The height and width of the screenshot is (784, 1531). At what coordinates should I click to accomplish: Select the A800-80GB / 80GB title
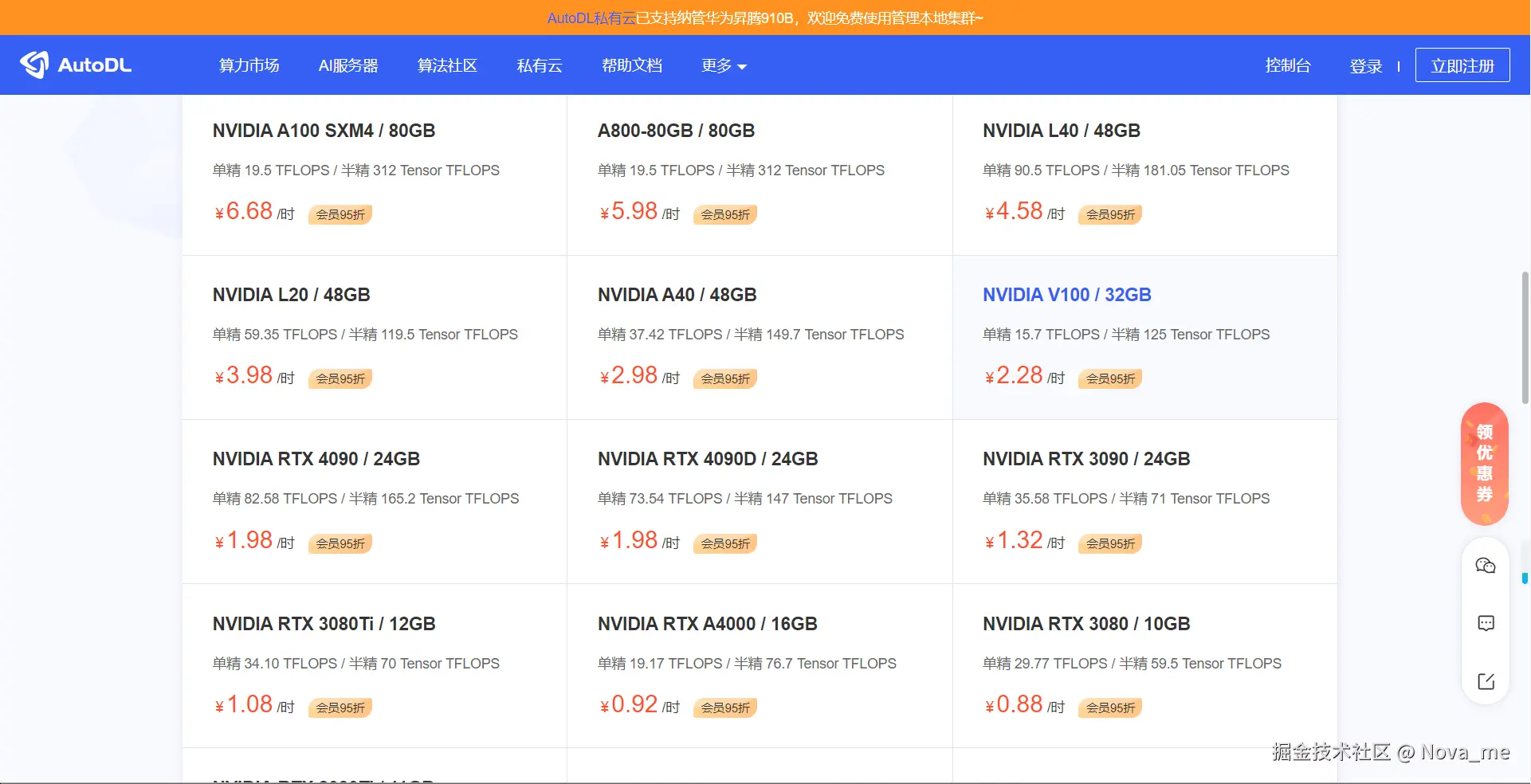[676, 131]
